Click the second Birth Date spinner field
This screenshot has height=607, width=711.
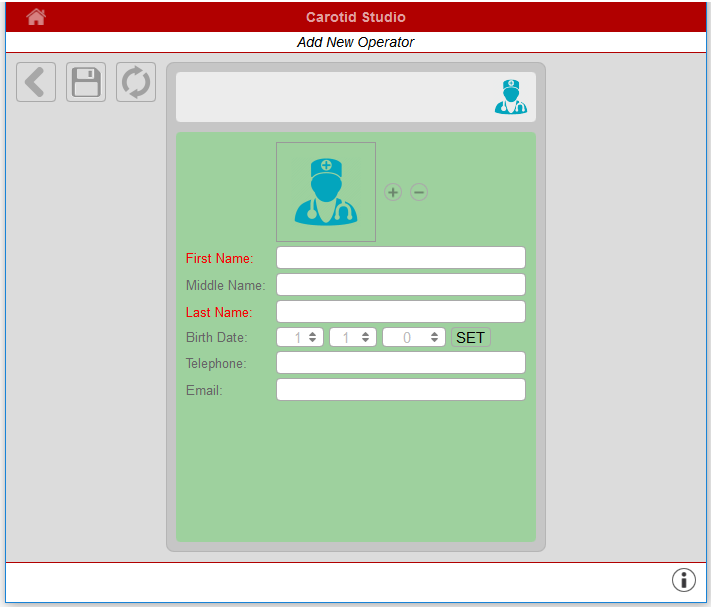(353, 337)
